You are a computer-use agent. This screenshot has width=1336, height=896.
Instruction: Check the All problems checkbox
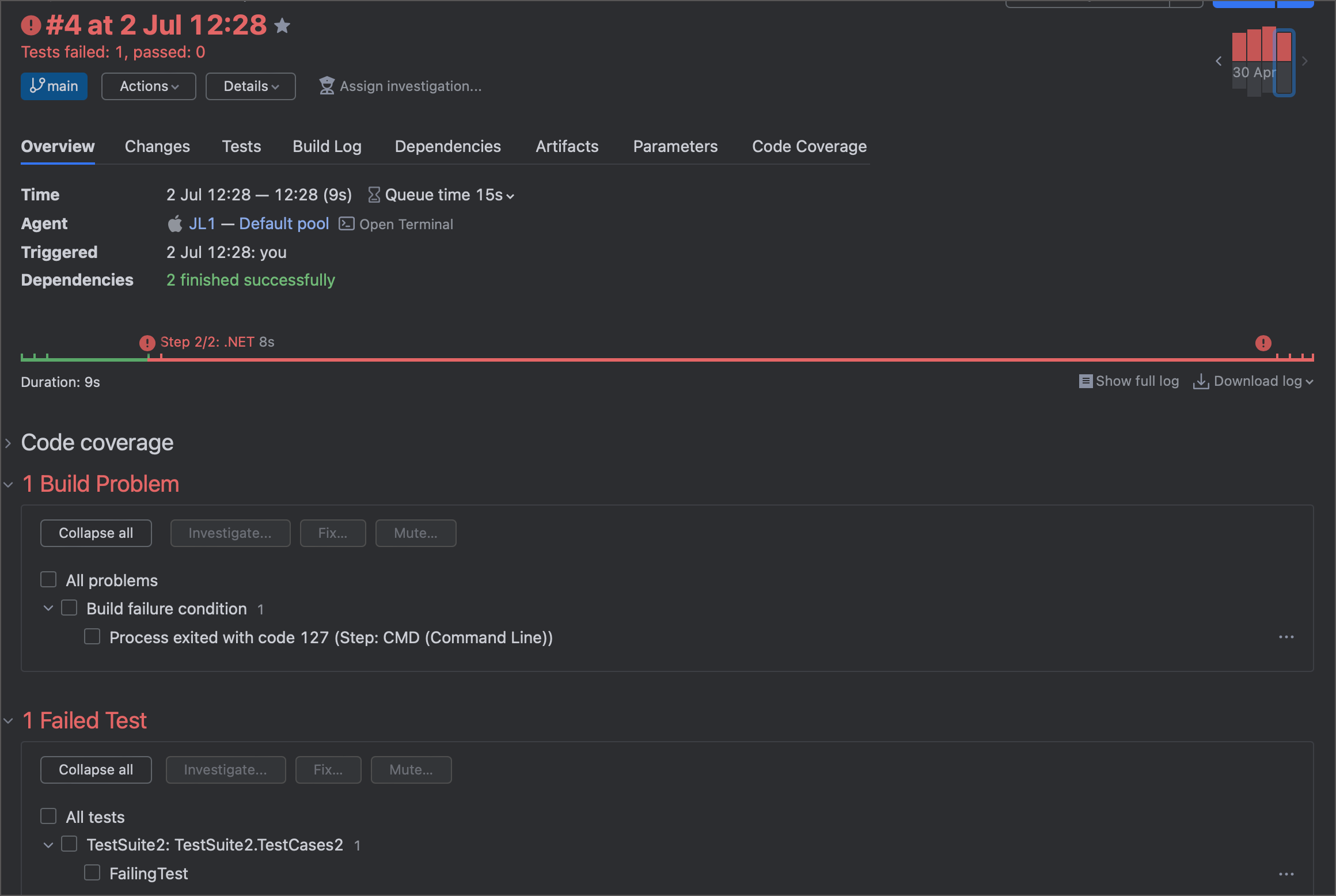[x=48, y=579]
